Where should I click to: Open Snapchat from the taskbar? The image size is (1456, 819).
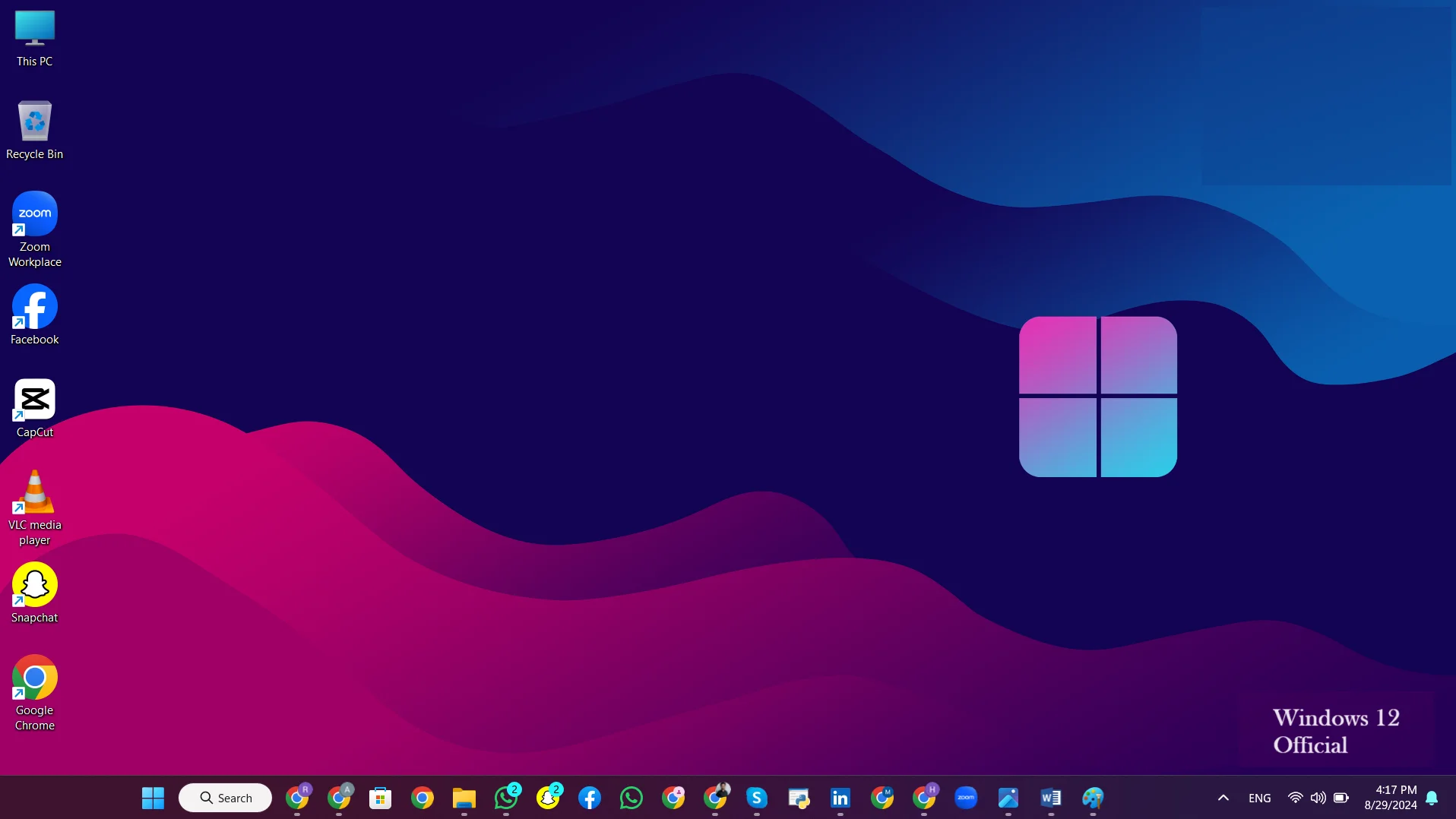click(549, 797)
